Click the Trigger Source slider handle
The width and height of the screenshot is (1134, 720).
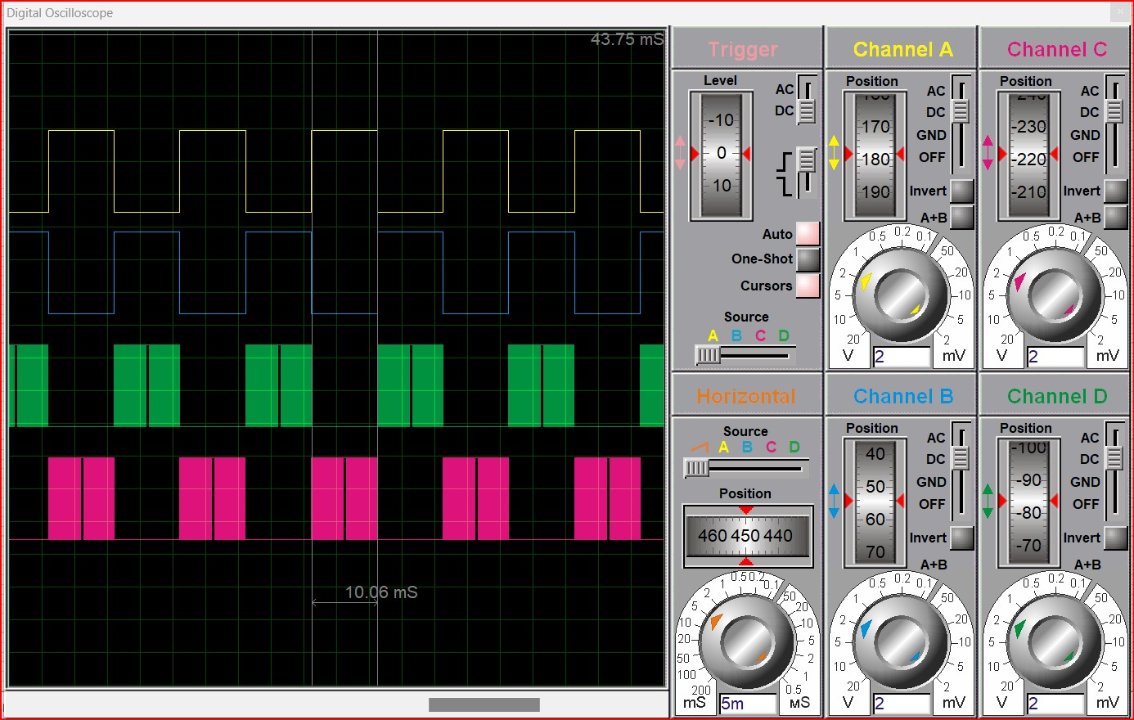click(x=708, y=355)
